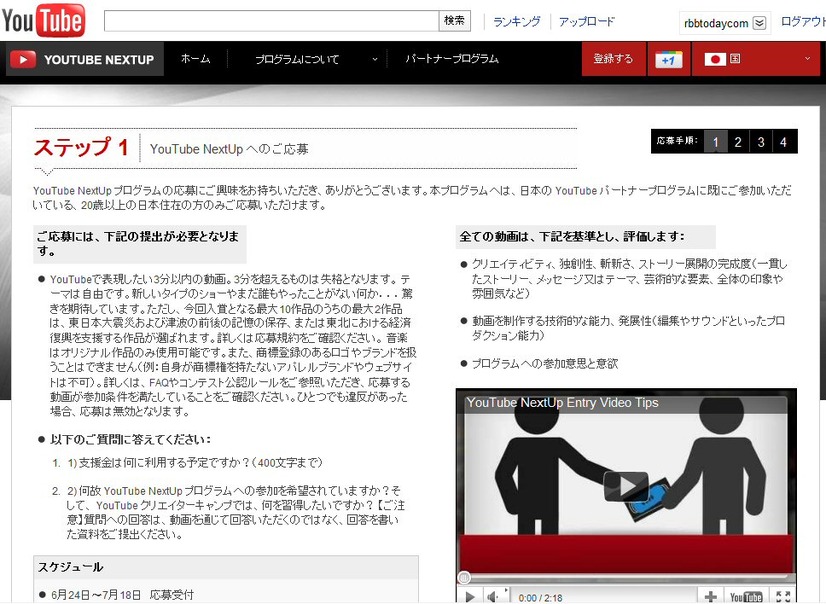Click the ログアウト link
This screenshot has height=604, width=826.
803,22
